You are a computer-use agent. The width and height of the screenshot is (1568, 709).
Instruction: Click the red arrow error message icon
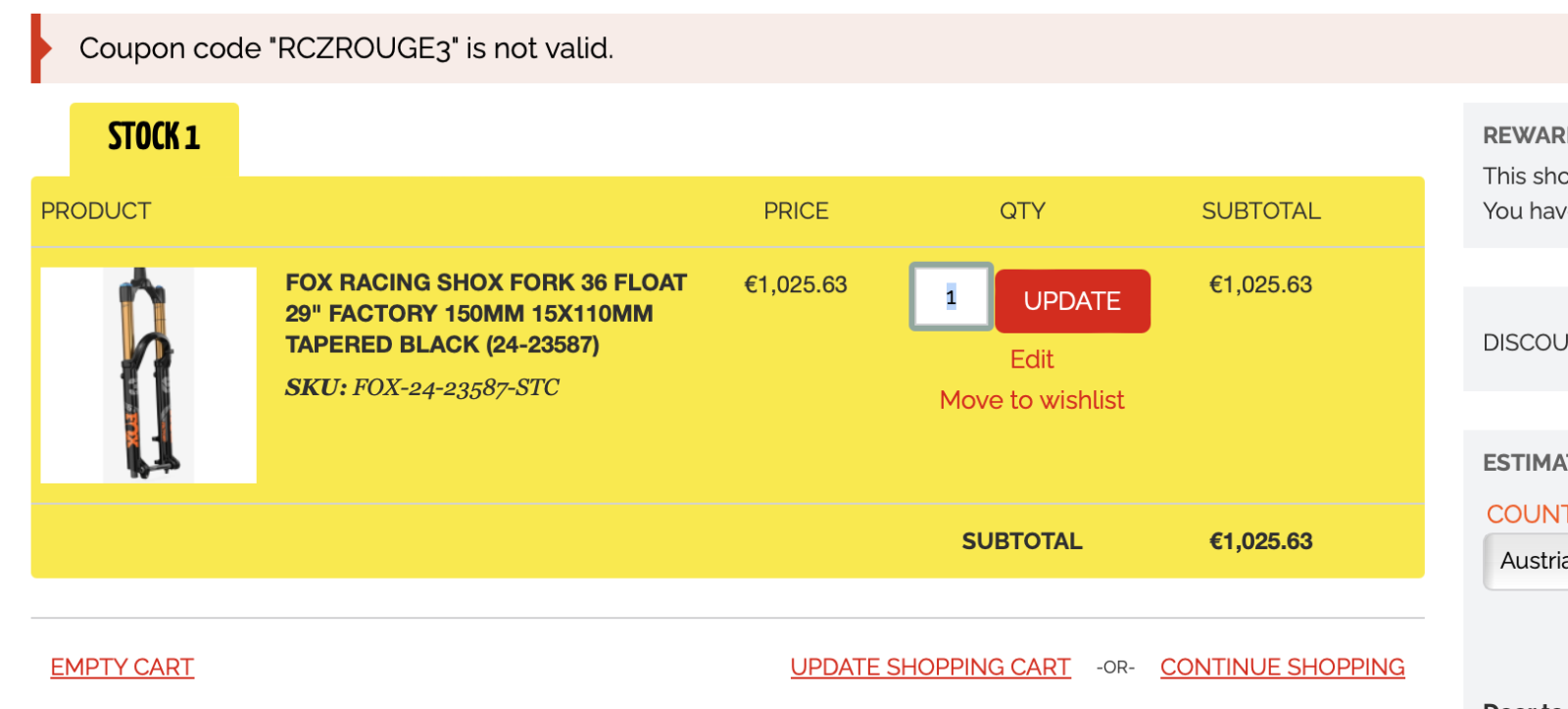click(41, 48)
